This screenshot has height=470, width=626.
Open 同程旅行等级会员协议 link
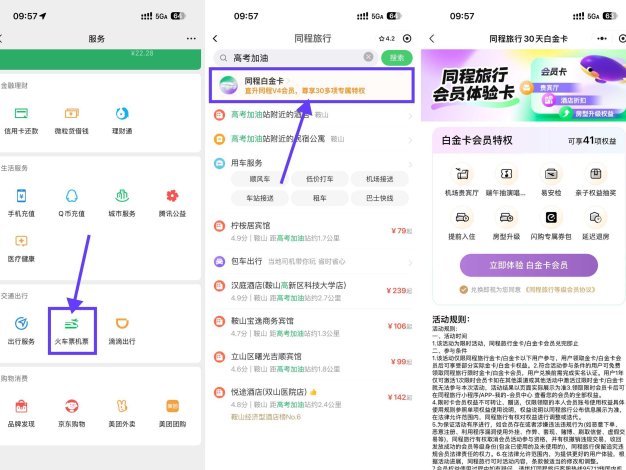pyautogui.click(x=560, y=290)
